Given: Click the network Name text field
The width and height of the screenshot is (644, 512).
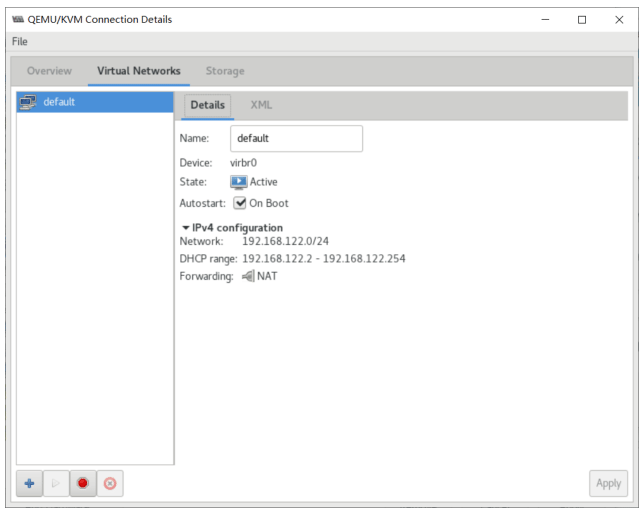Looking at the screenshot, I should (x=296, y=139).
